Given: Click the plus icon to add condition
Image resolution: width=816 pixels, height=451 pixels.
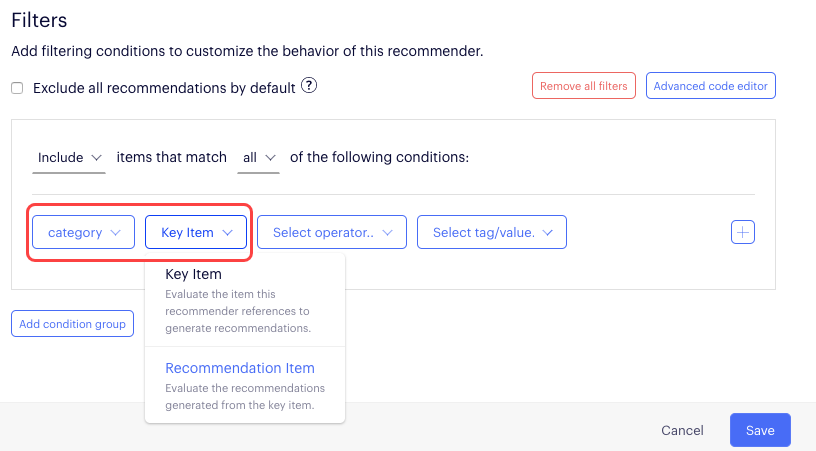Looking at the screenshot, I should coord(743,232).
